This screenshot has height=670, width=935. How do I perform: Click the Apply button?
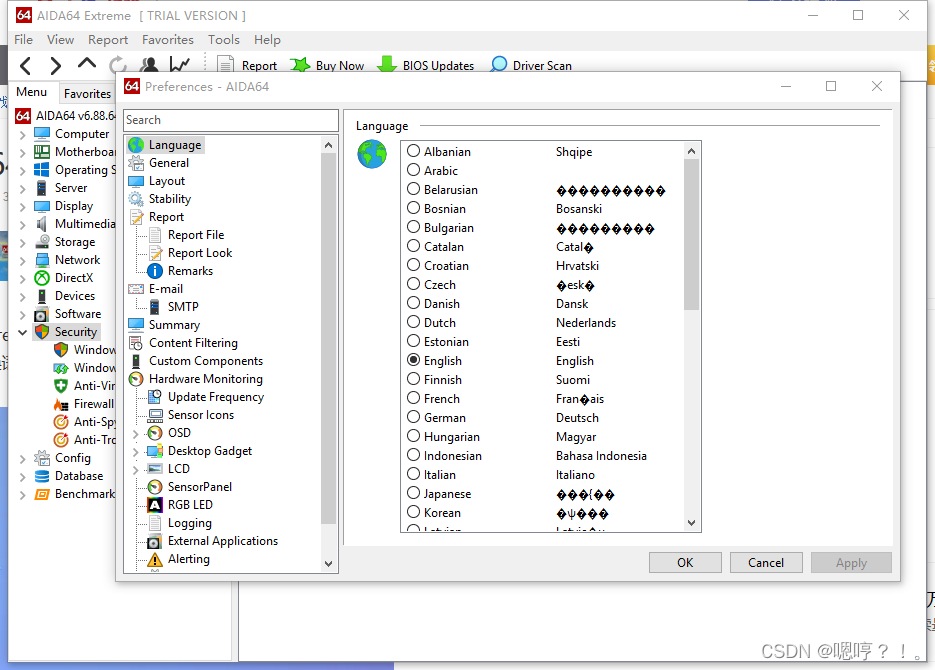[851, 563]
